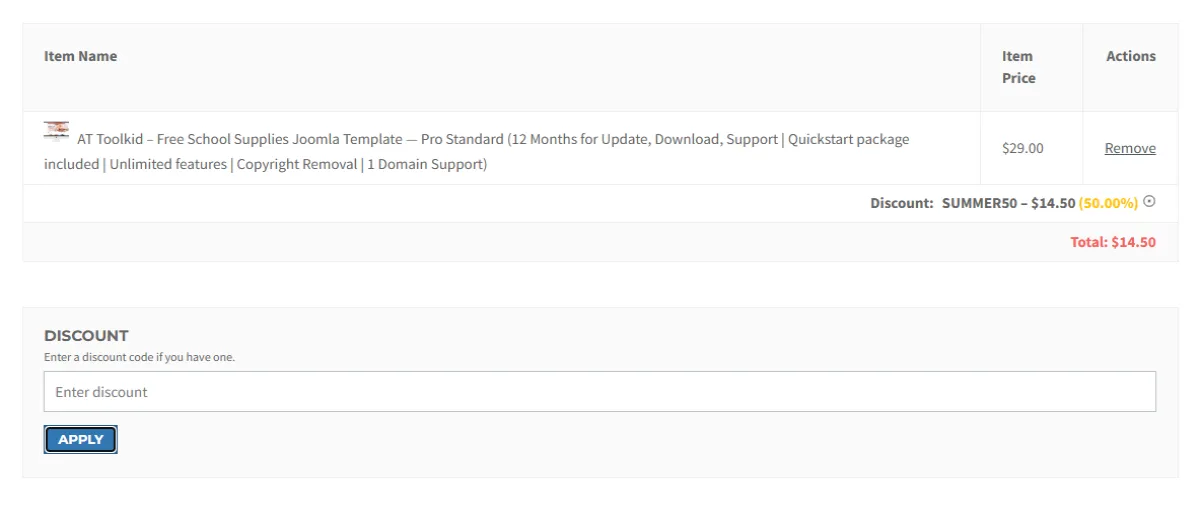Click the Item Name column header

point(80,56)
